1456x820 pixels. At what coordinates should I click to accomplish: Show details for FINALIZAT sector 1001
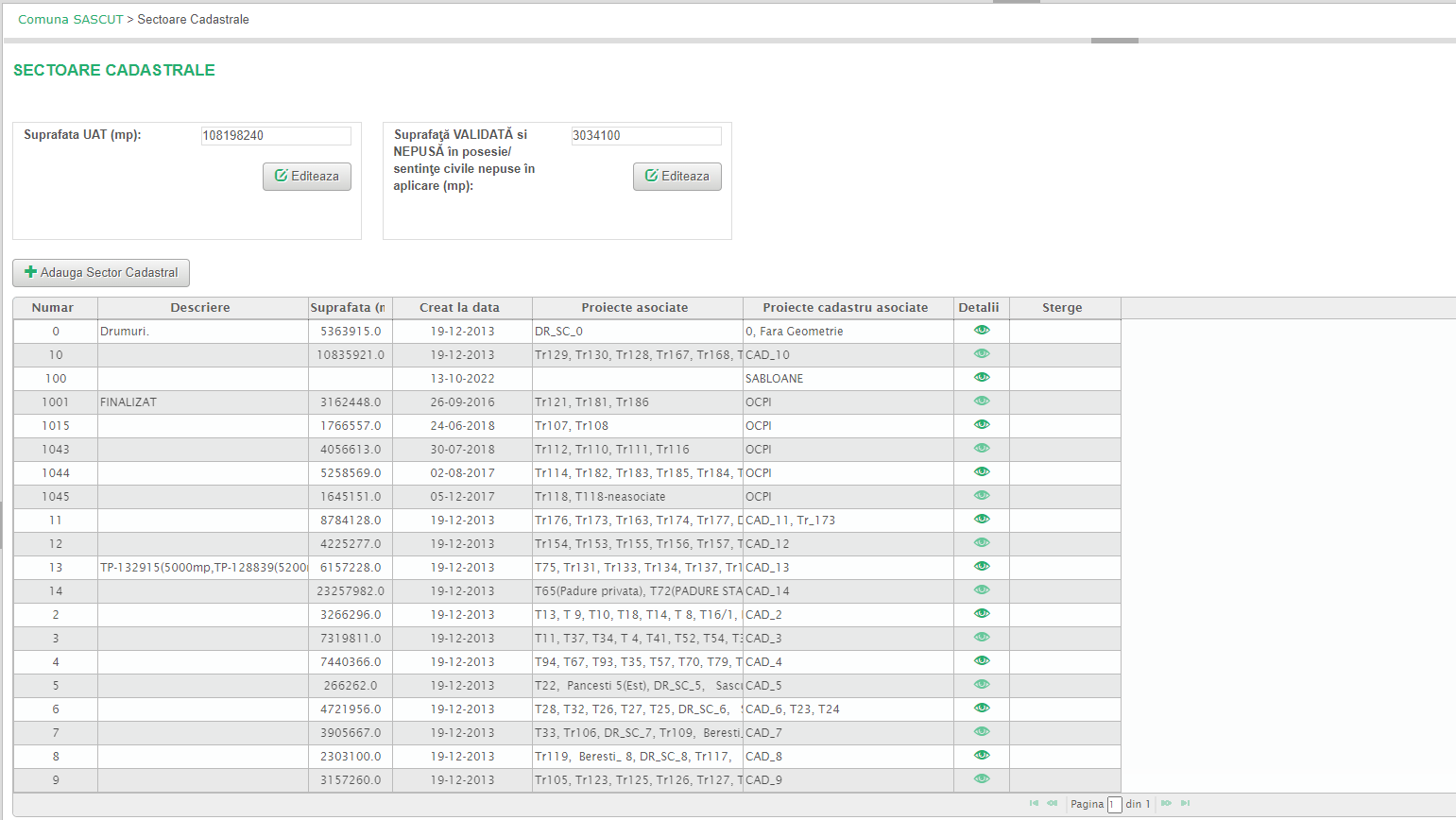(x=982, y=401)
